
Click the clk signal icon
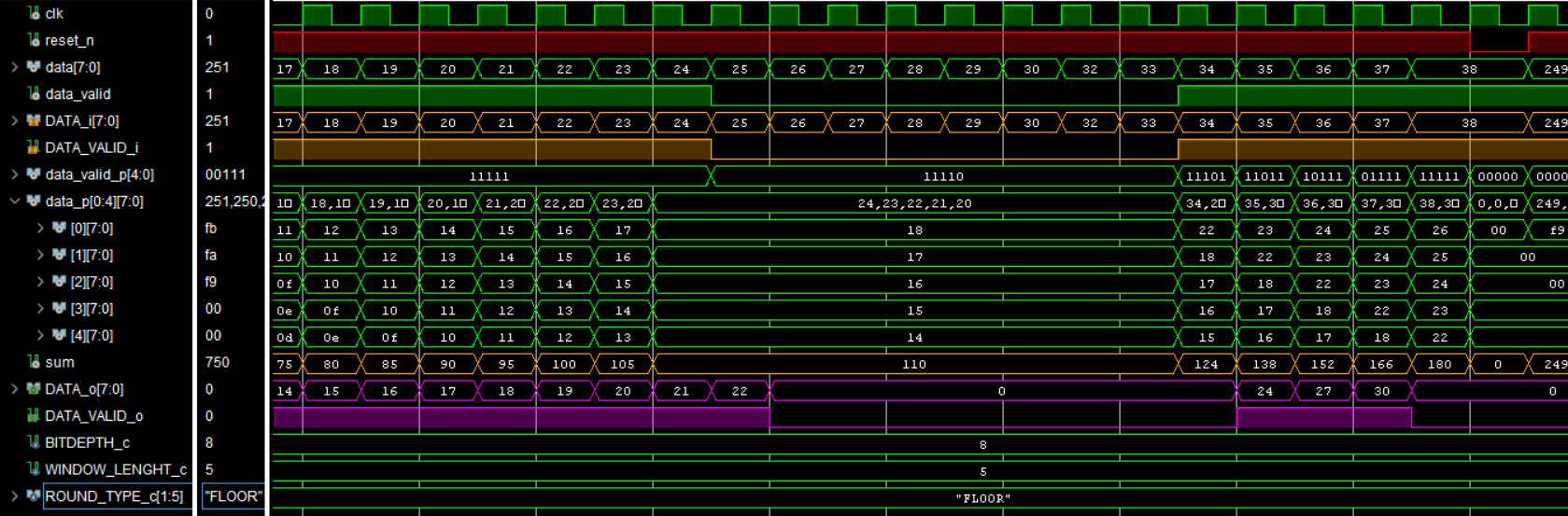(x=34, y=13)
